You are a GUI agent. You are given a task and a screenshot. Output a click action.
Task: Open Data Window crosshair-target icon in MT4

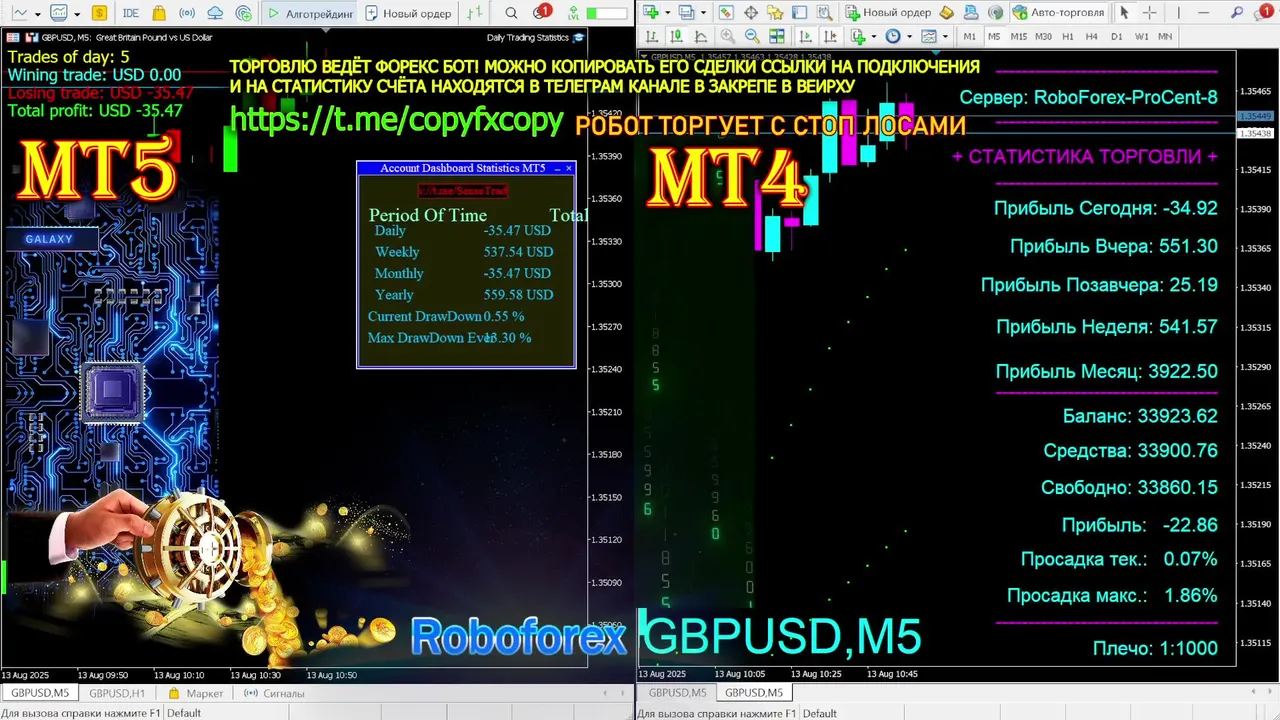click(751, 12)
